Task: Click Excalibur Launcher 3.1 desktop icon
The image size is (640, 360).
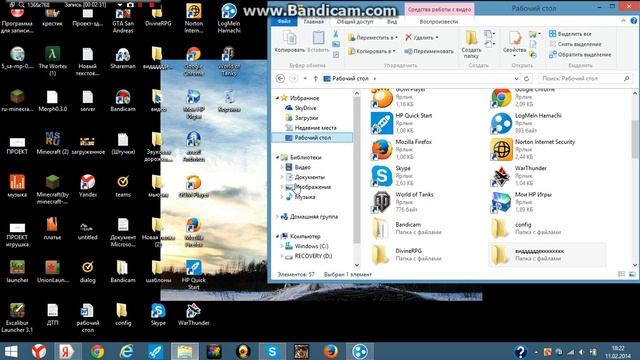Action: click(17, 318)
